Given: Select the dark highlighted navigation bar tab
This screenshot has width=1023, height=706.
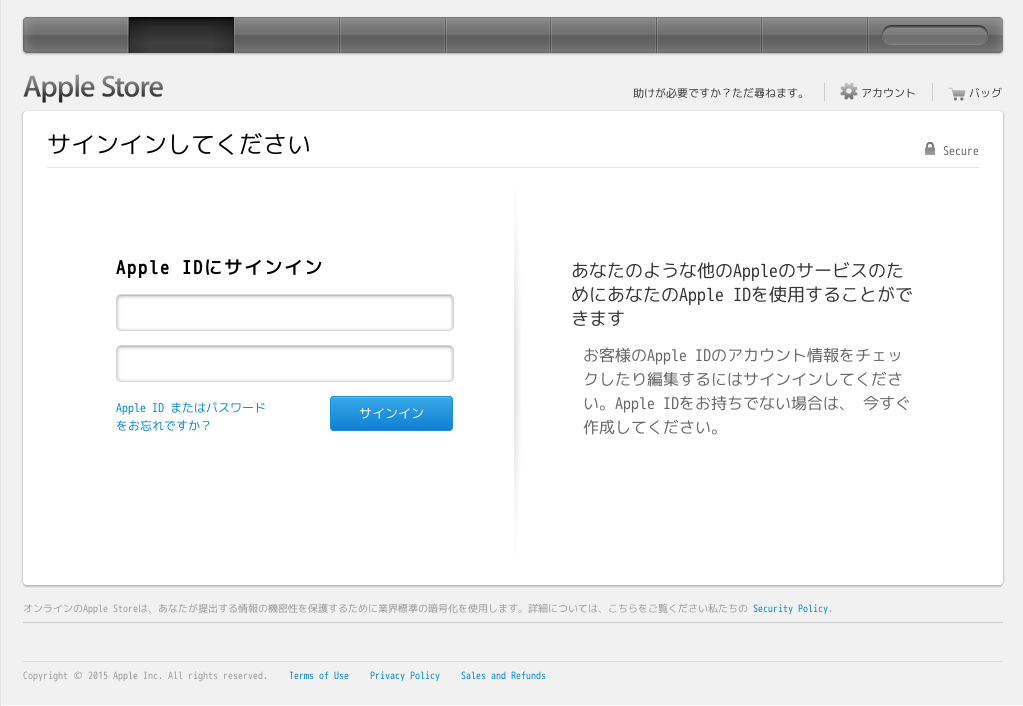Looking at the screenshot, I should [181, 35].
